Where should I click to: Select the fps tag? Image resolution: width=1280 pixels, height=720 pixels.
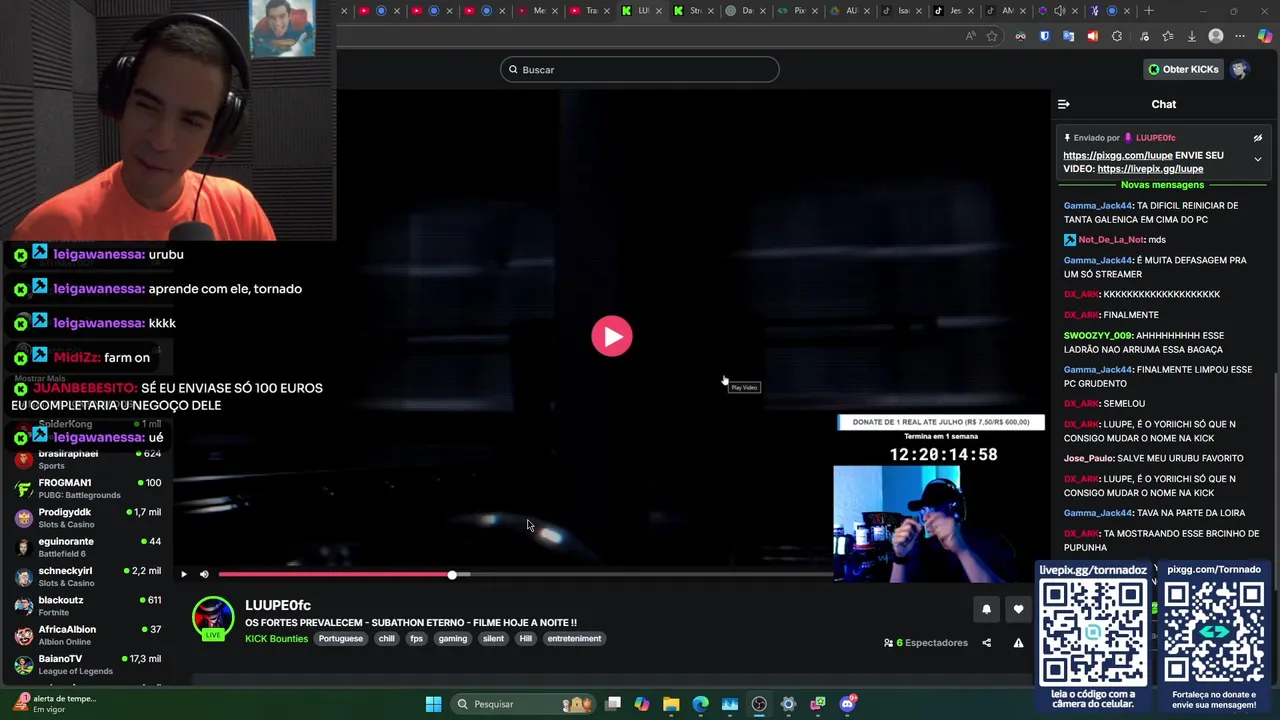pyautogui.click(x=416, y=639)
